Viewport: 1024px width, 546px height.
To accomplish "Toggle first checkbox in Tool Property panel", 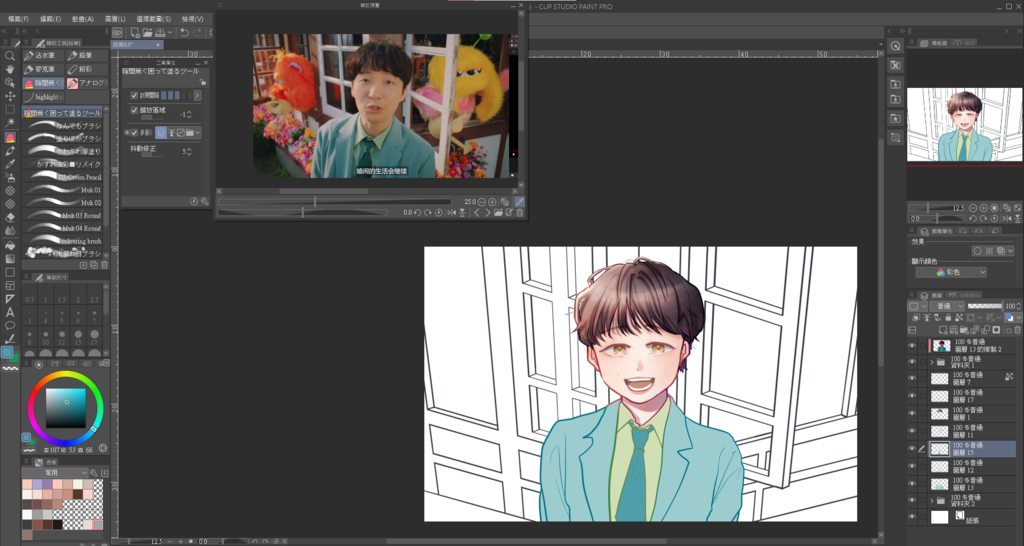I will (135, 95).
